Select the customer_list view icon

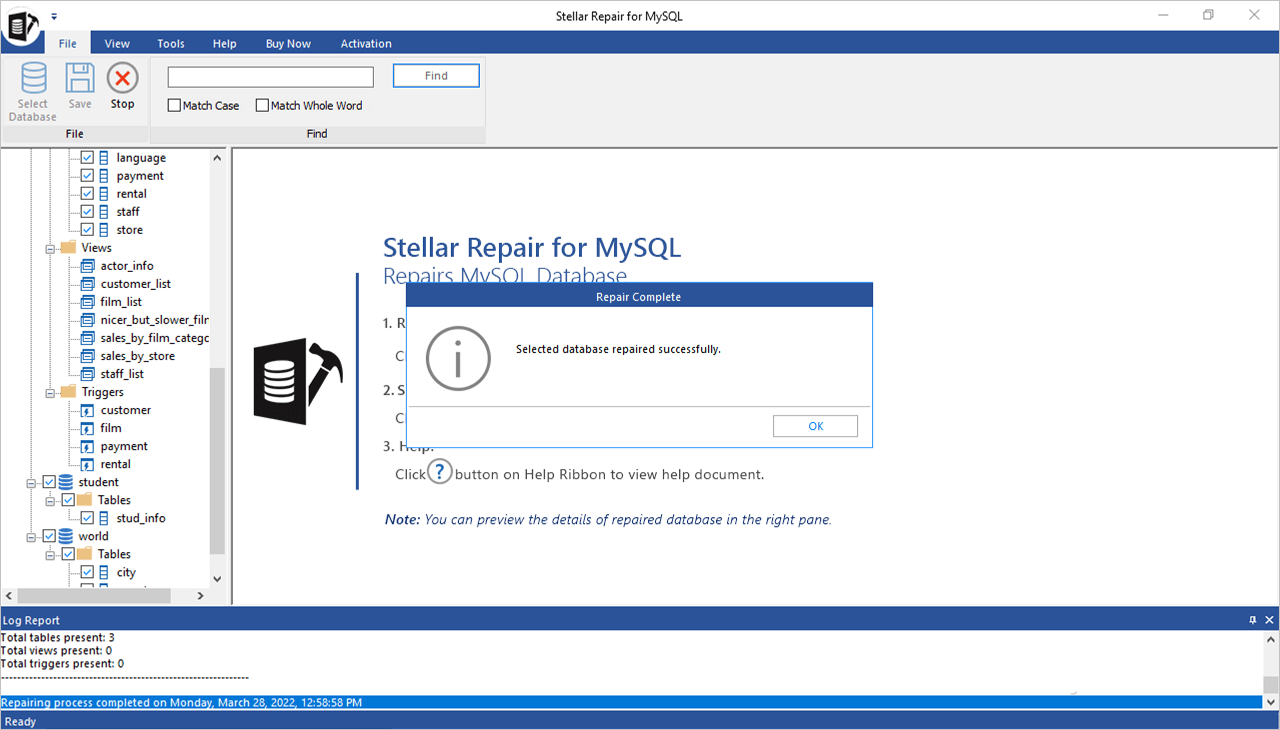coord(88,284)
